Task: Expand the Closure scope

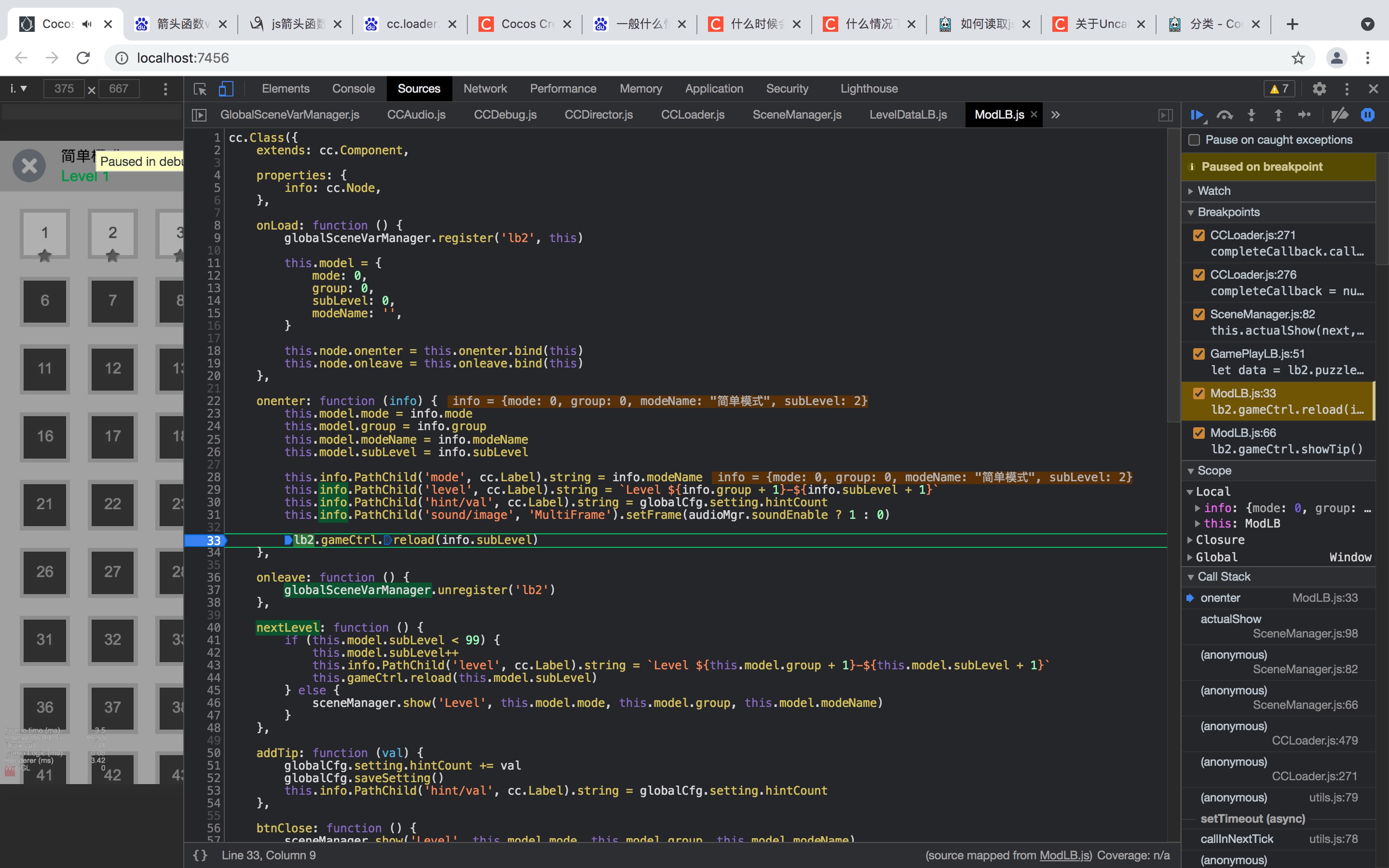Action: pyautogui.click(x=1220, y=540)
